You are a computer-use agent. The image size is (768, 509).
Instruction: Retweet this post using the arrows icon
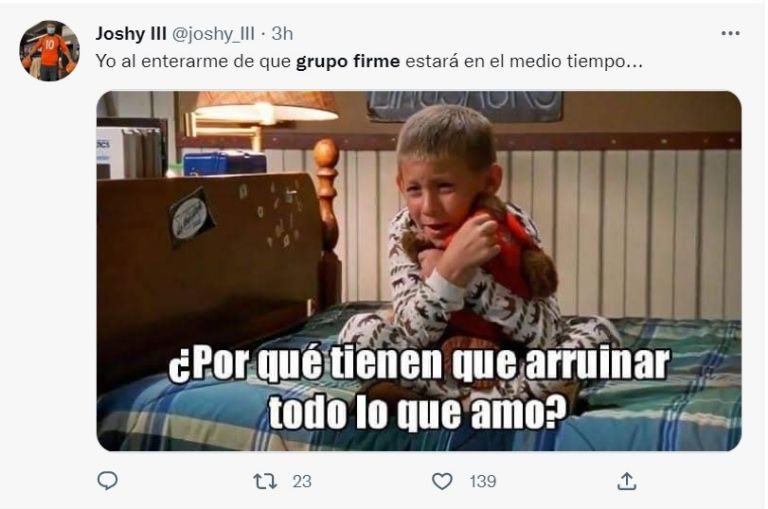click(x=265, y=482)
